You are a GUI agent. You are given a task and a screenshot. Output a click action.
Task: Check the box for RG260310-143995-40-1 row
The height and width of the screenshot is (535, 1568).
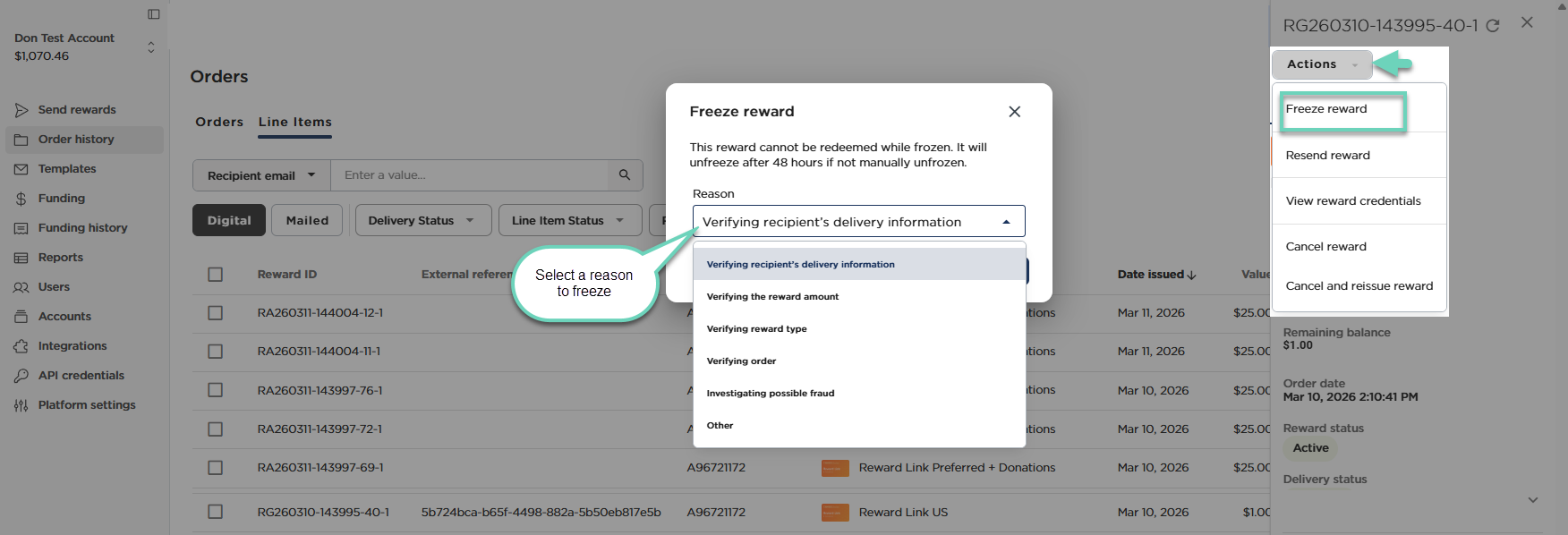click(x=216, y=512)
